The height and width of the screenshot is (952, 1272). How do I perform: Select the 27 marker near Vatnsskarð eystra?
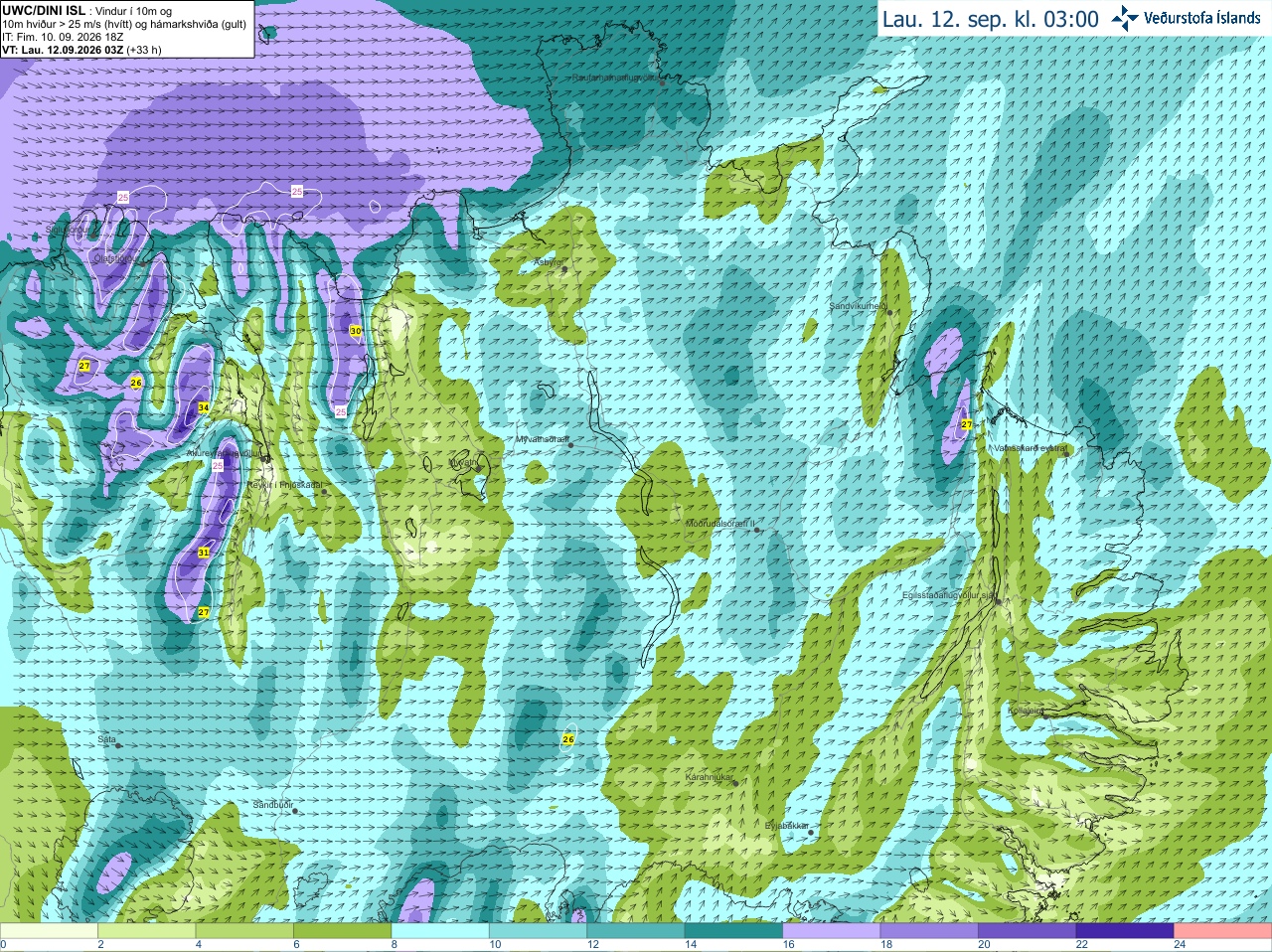tap(966, 425)
